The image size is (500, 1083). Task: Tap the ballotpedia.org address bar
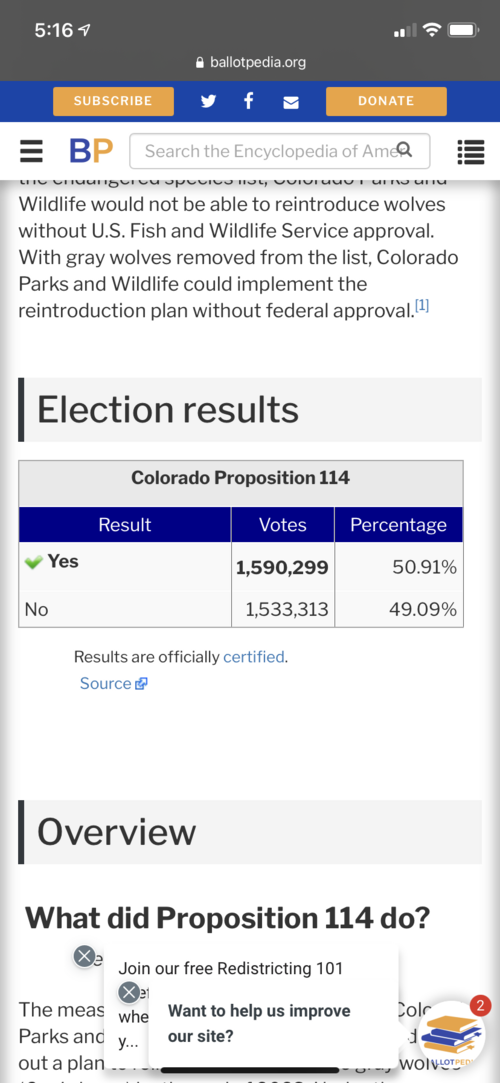coord(250,63)
